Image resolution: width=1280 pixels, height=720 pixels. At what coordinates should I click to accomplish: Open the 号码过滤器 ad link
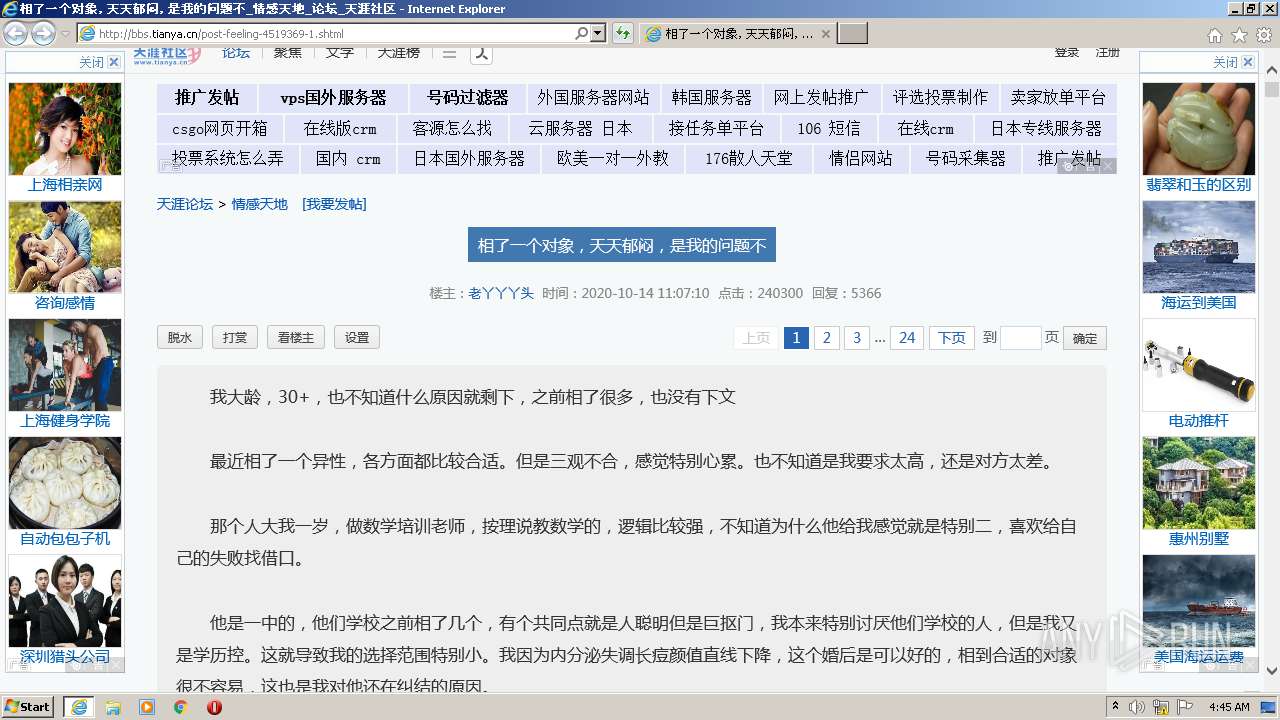click(468, 98)
